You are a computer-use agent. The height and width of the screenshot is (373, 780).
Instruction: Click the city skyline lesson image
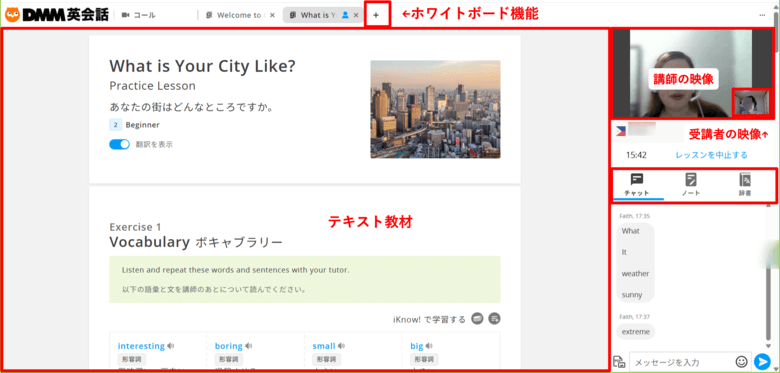click(435, 109)
